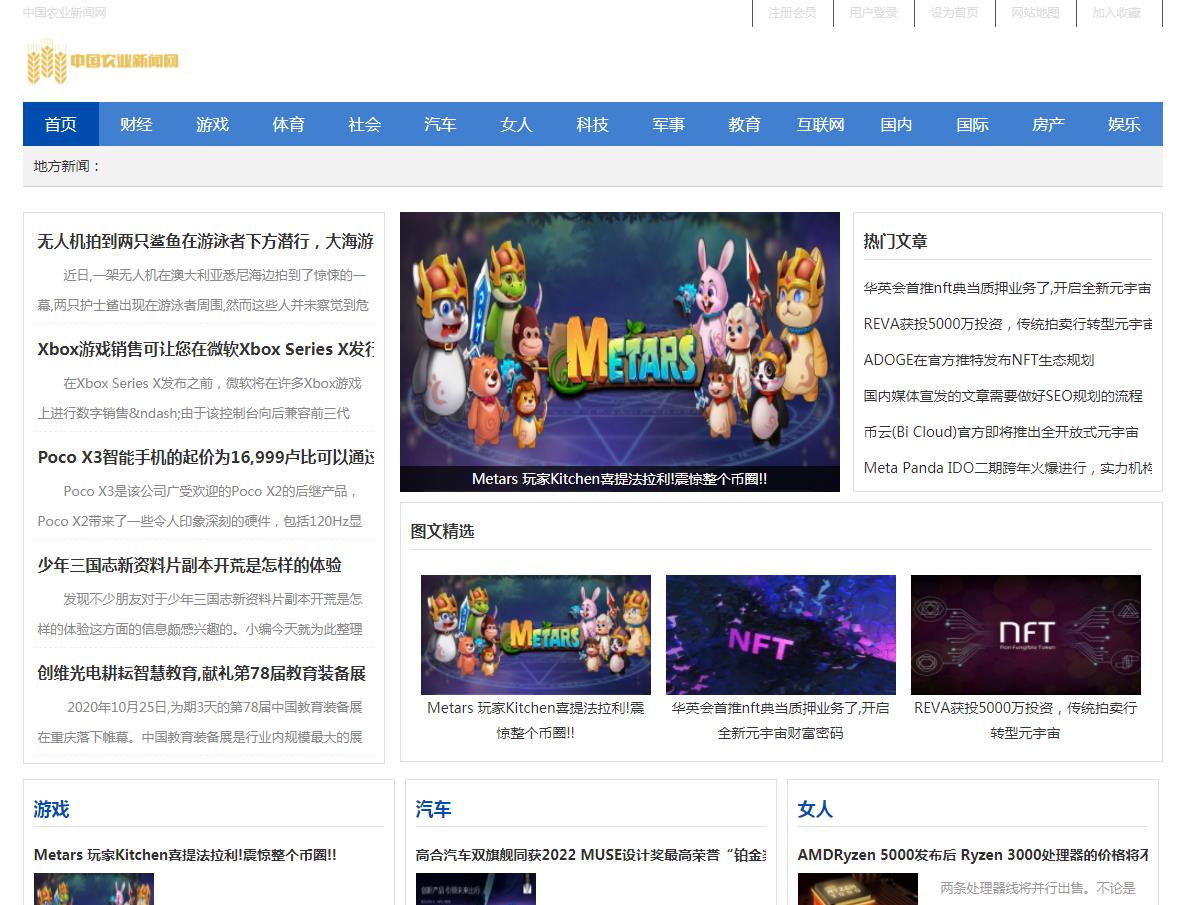1188x905 pixels.
Task: Go to the 房产 section
Action: 1049,124
